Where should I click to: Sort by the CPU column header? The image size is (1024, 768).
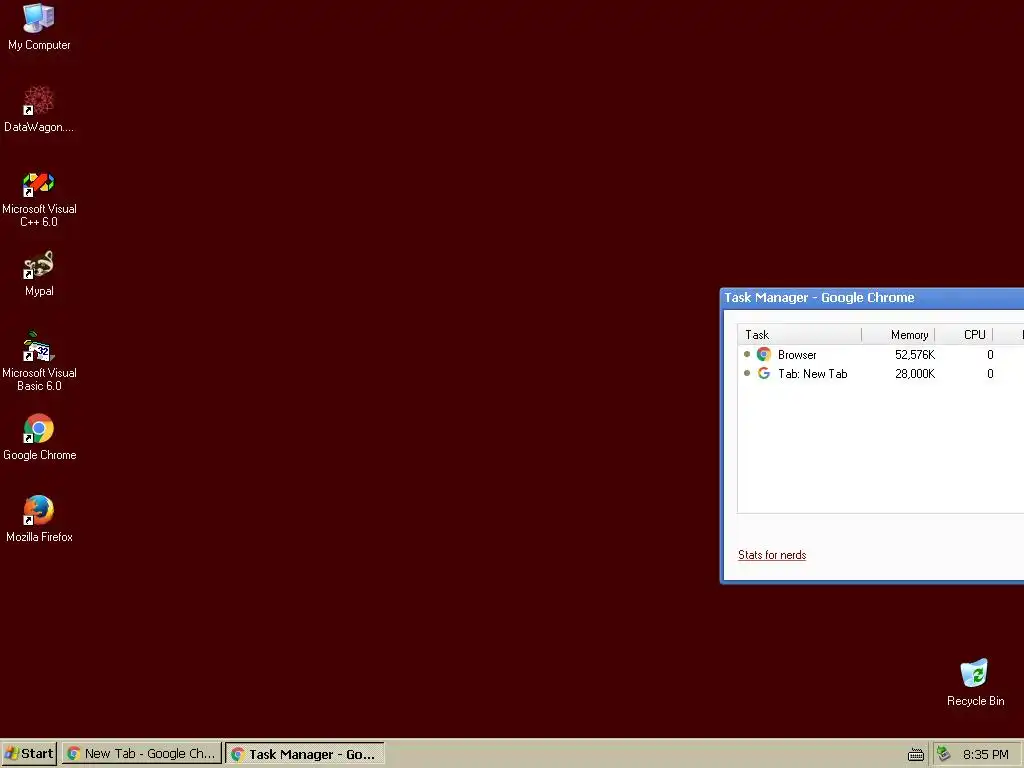pos(964,335)
